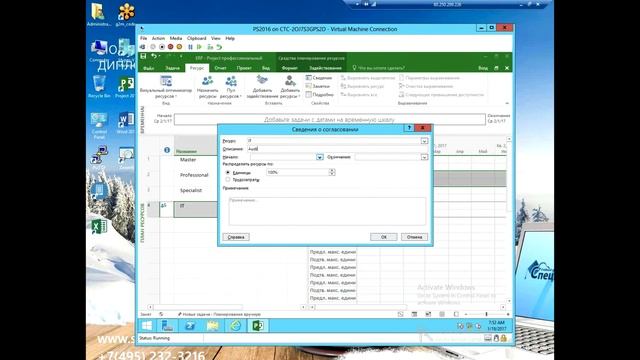640x360 pixels.
Task: Click the 100% units spinner arrows
Action: 332,172
